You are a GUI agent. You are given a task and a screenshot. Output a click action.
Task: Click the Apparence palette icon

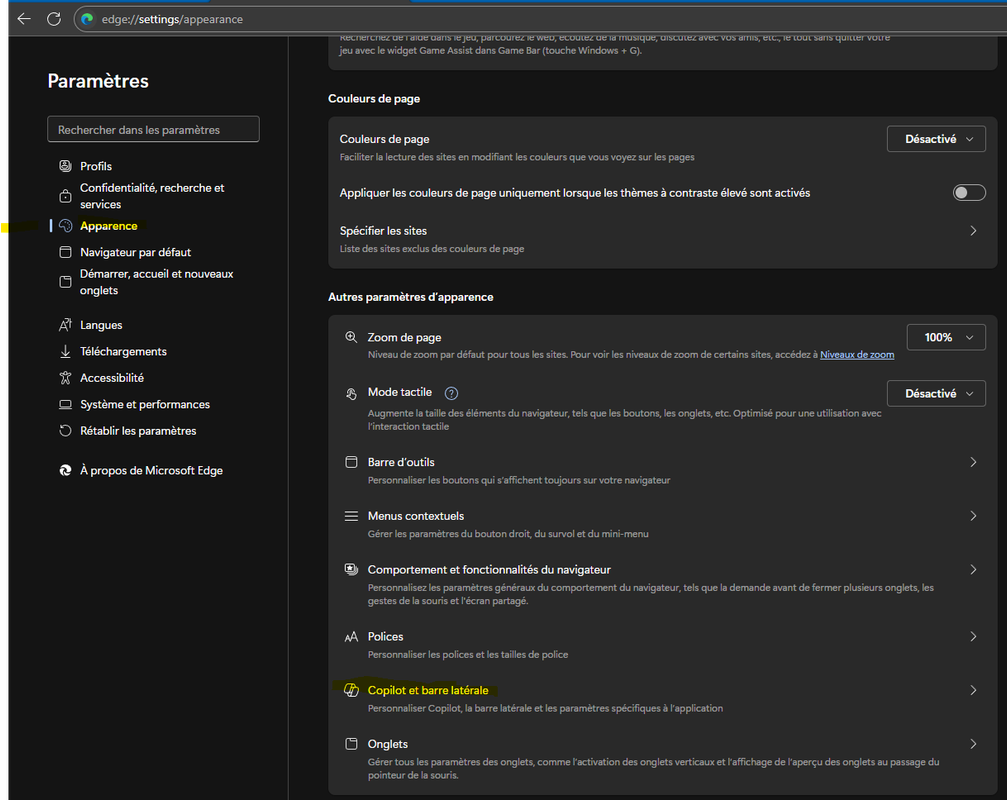click(65, 225)
